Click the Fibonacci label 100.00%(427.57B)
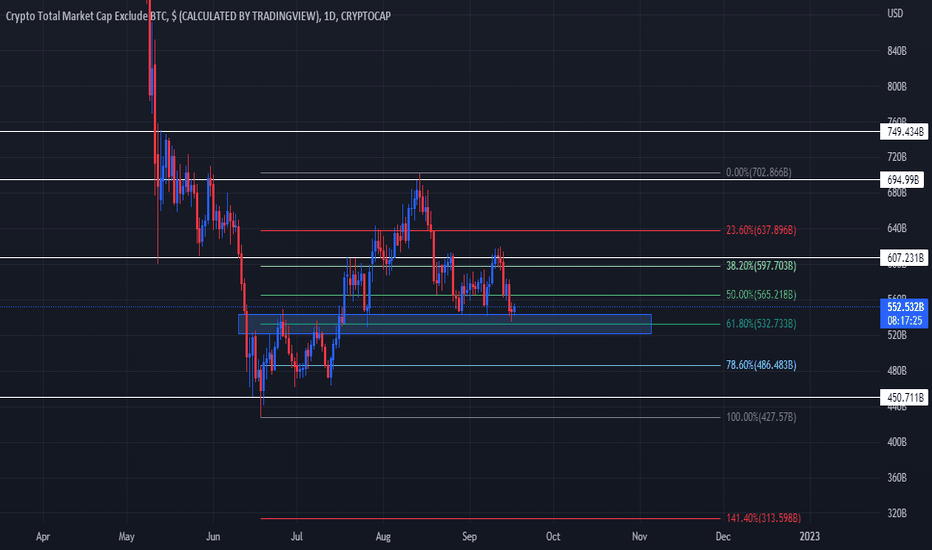Image resolution: width=932 pixels, height=550 pixels. click(761, 417)
